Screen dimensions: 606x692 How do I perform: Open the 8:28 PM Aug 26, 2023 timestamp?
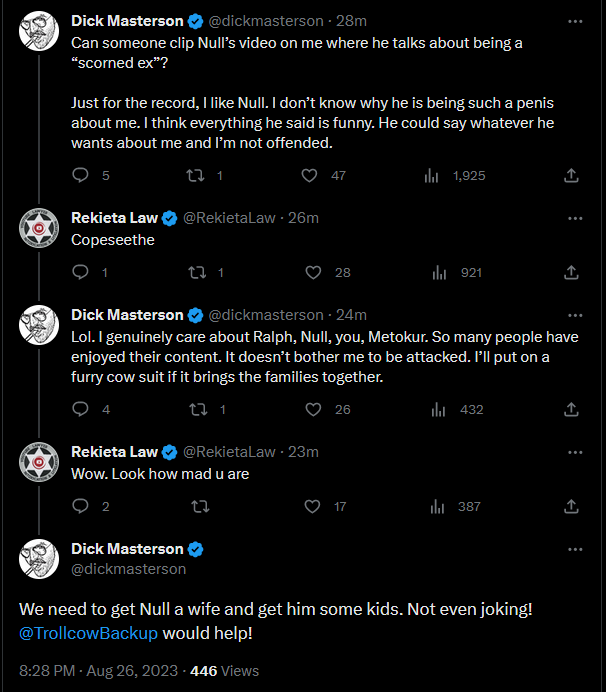tap(98, 670)
